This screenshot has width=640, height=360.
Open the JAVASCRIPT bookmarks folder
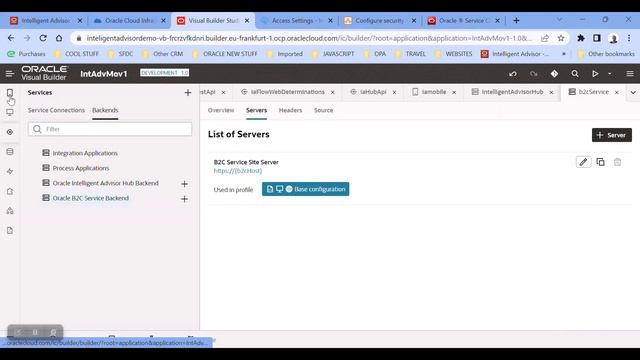point(333,54)
